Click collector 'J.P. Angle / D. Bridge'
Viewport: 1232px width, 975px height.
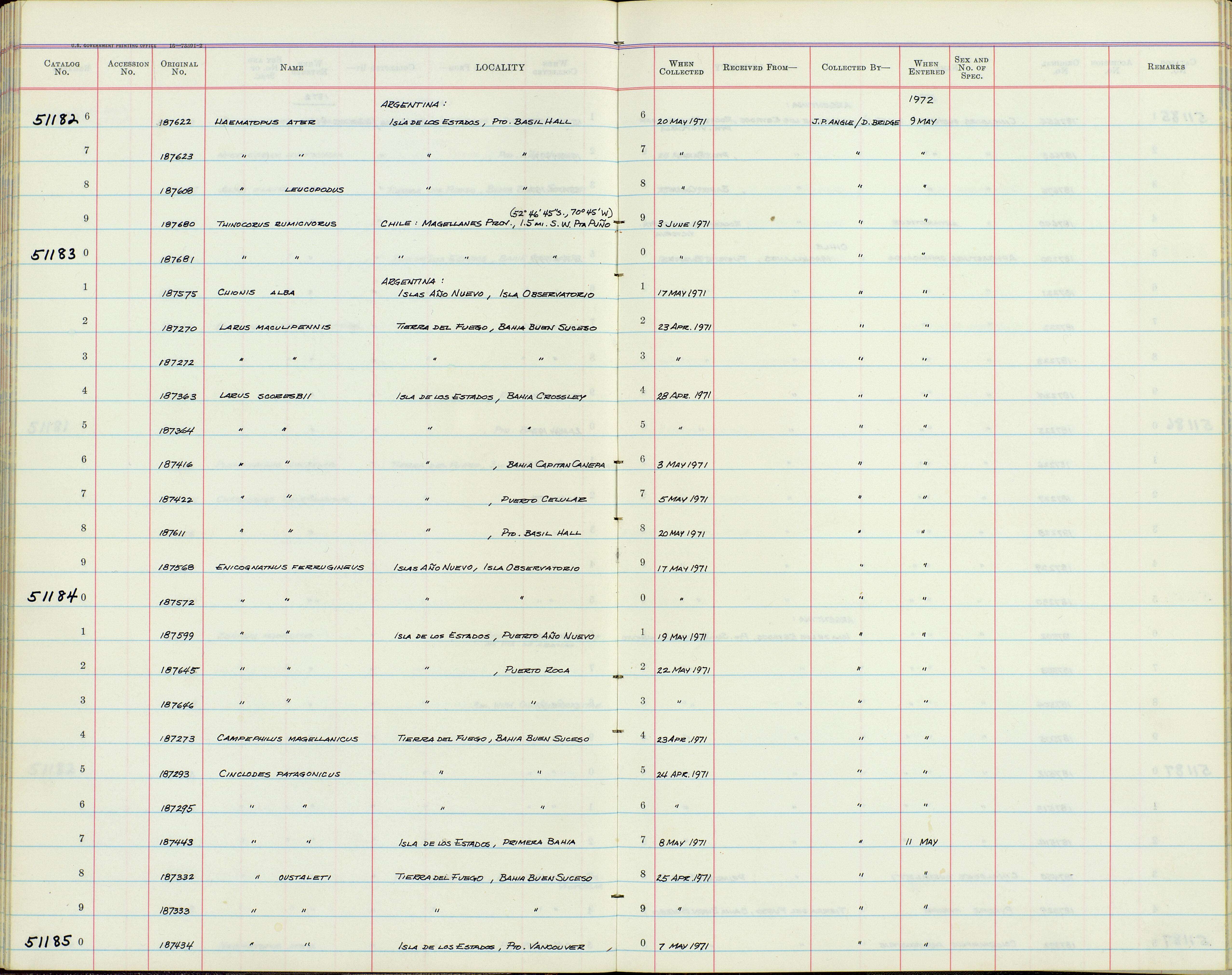(x=855, y=123)
